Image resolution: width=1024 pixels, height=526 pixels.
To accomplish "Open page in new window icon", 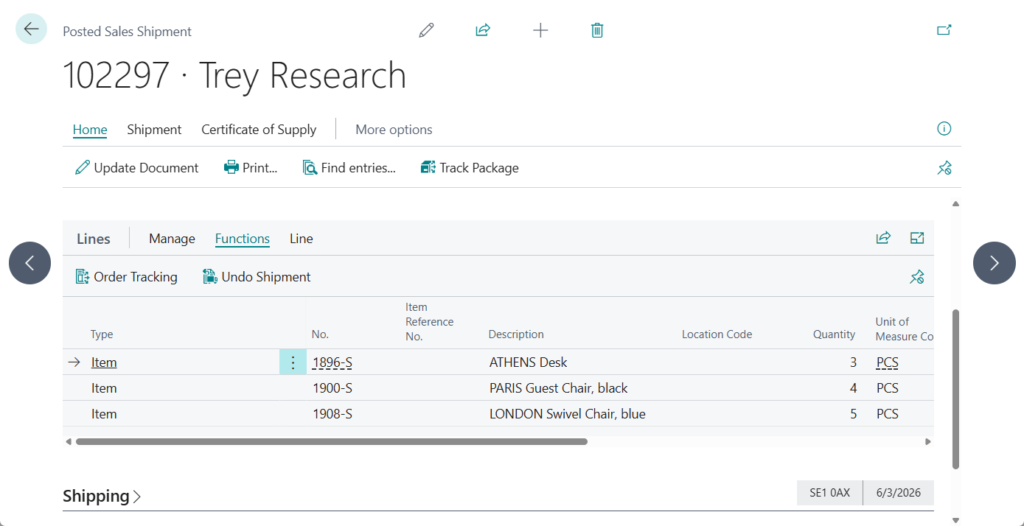I will point(944,30).
